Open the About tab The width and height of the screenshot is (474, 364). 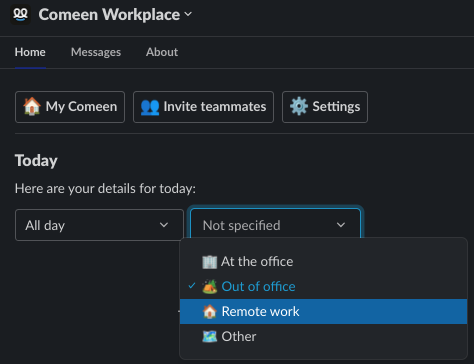162,52
